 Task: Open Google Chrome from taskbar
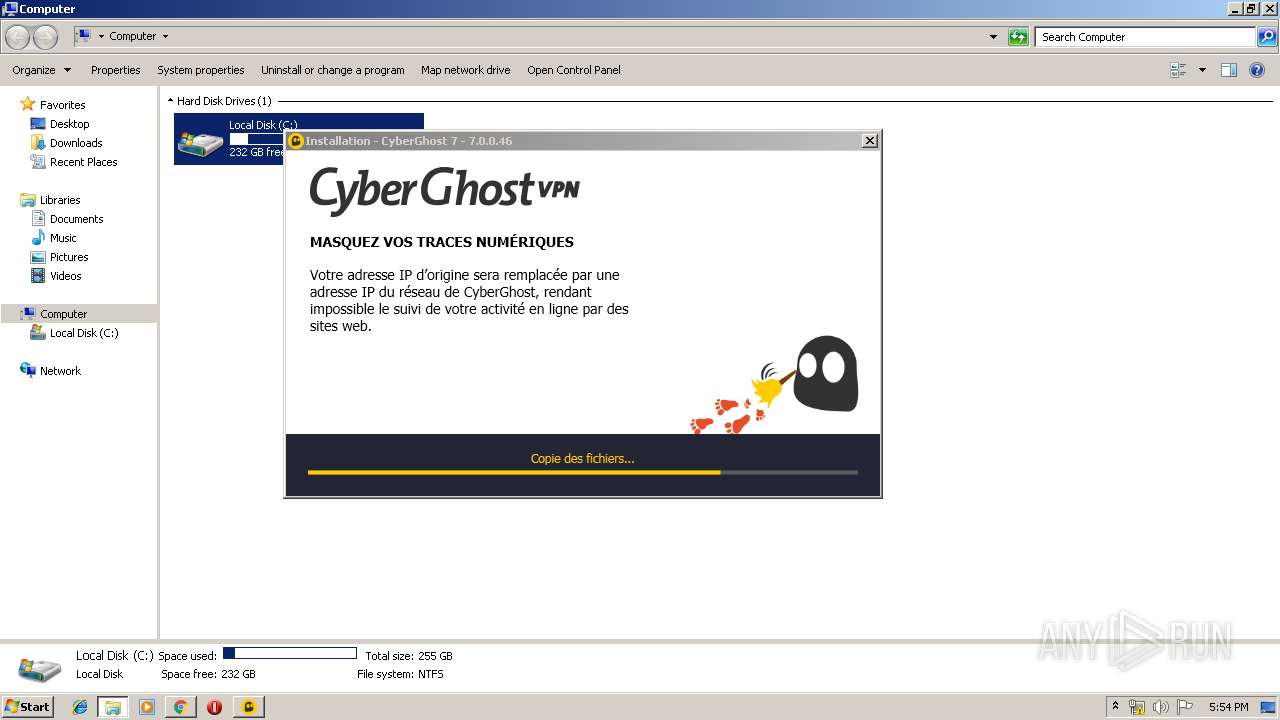[x=180, y=707]
